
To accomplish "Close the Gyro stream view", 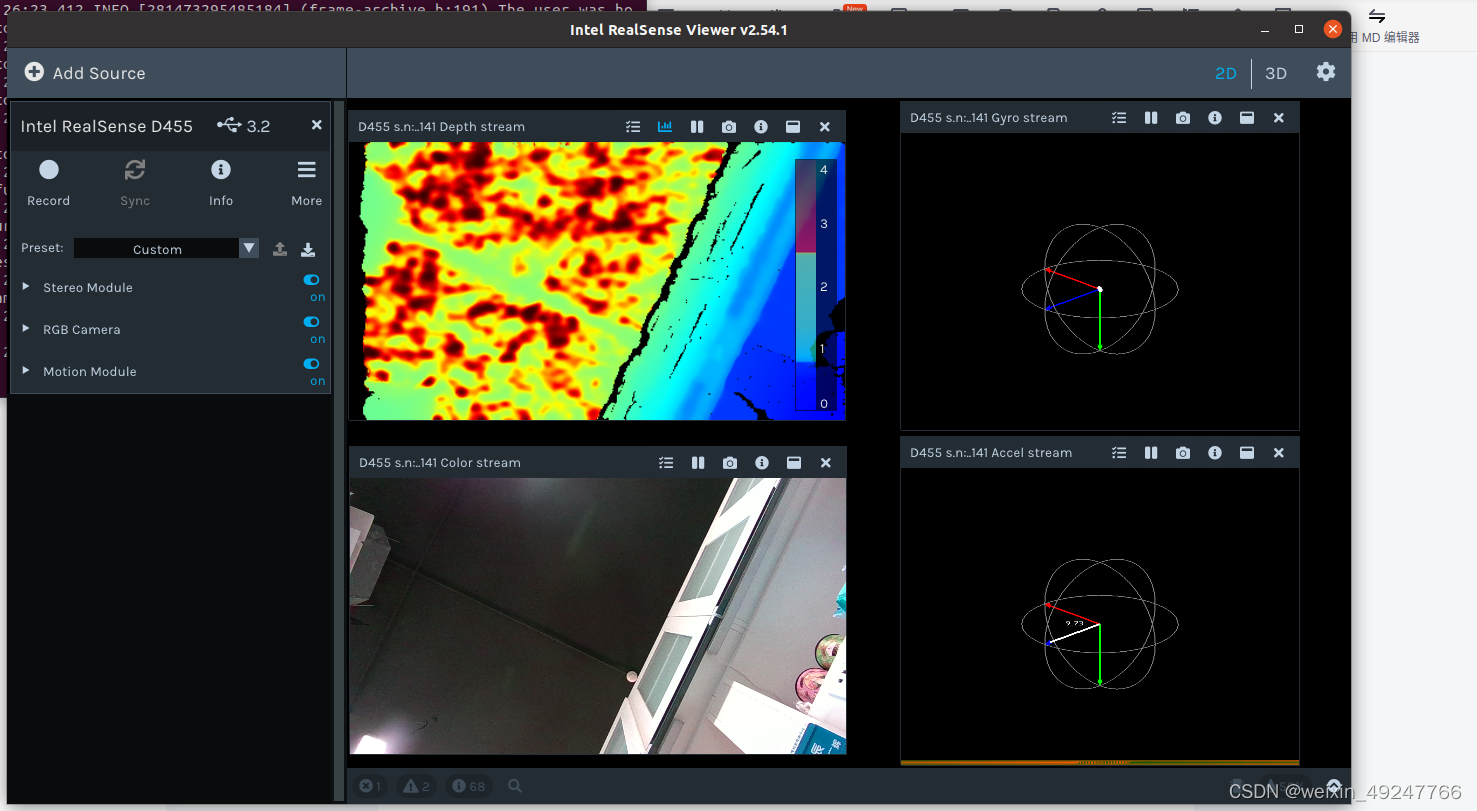I will pyautogui.click(x=1279, y=118).
